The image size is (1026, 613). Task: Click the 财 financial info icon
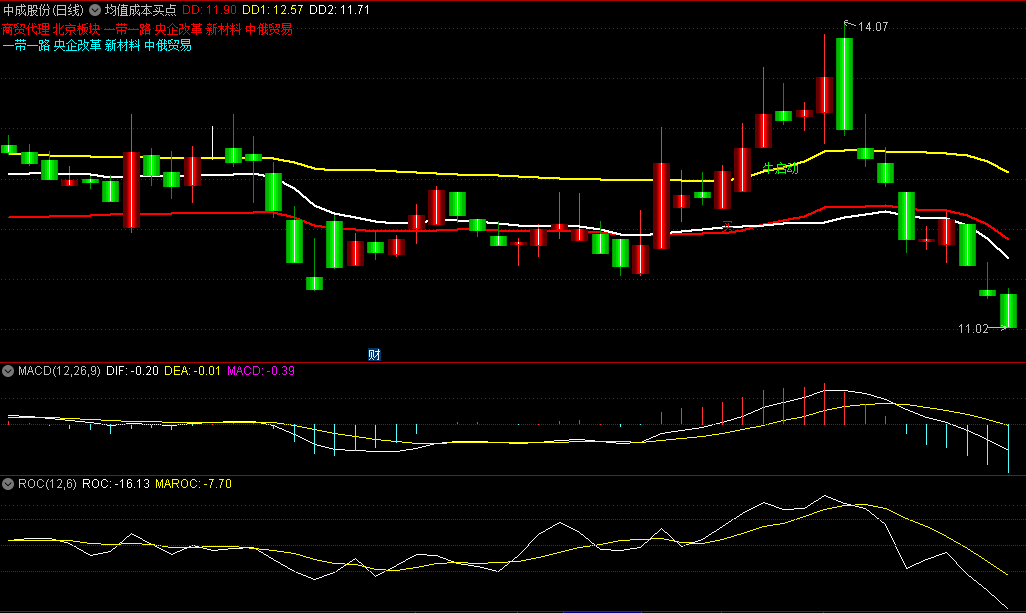point(374,355)
